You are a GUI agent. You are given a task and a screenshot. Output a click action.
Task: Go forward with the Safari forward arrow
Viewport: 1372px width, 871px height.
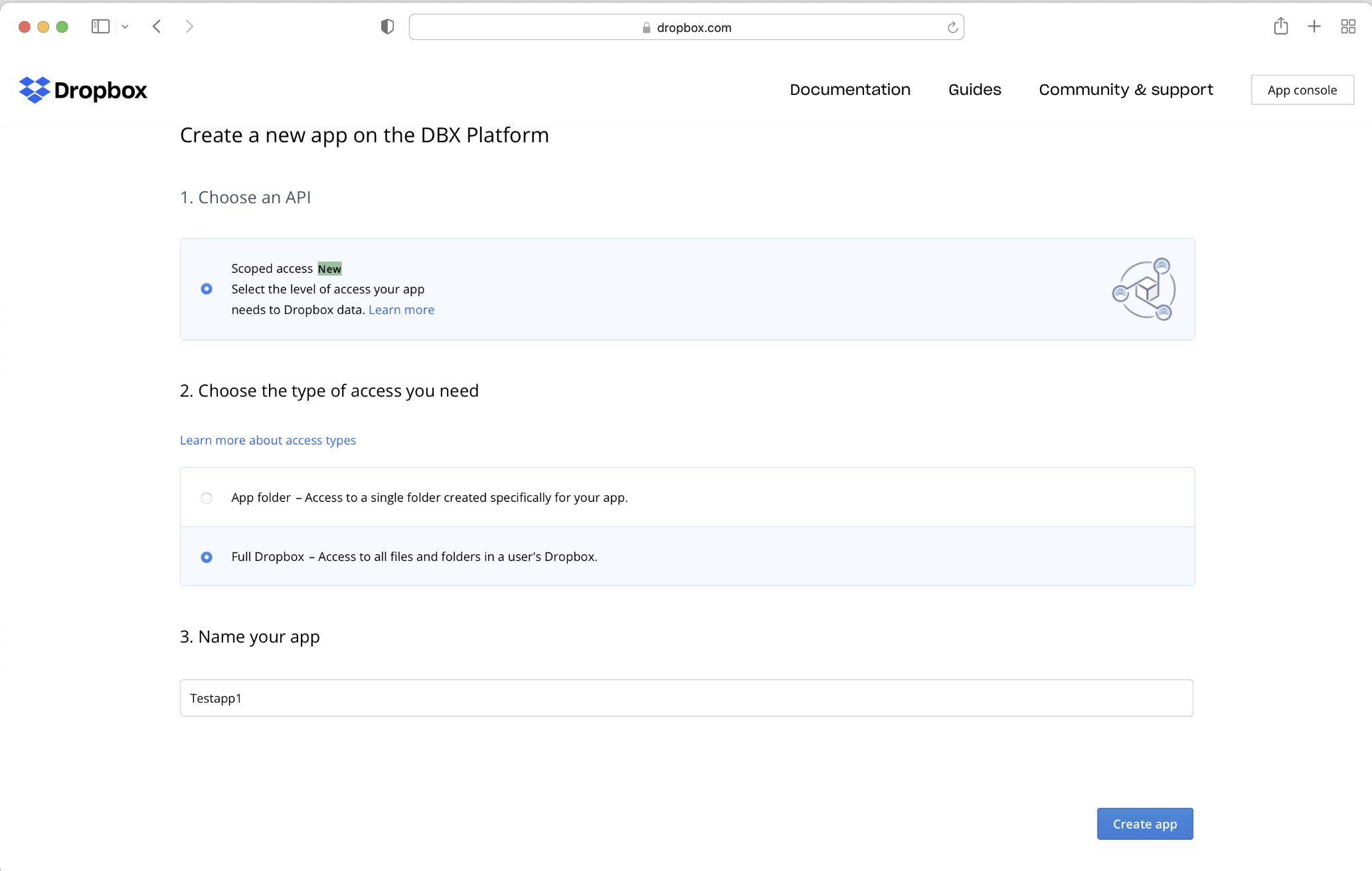189,27
